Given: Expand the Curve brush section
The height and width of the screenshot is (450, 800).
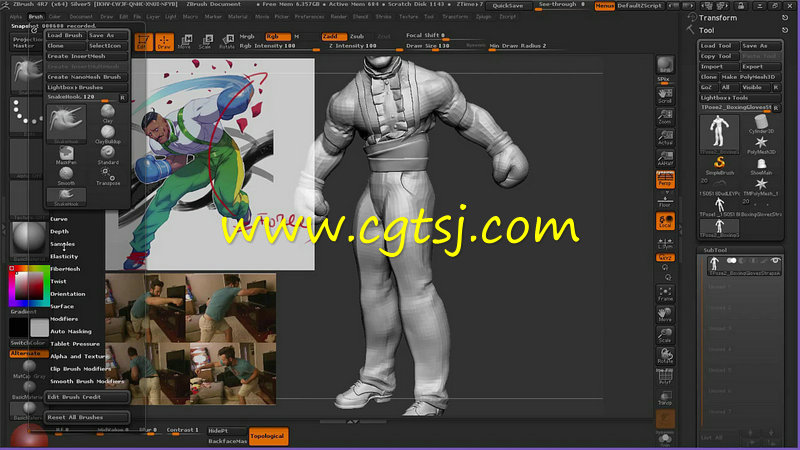Looking at the screenshot, I should pos(59,219).
